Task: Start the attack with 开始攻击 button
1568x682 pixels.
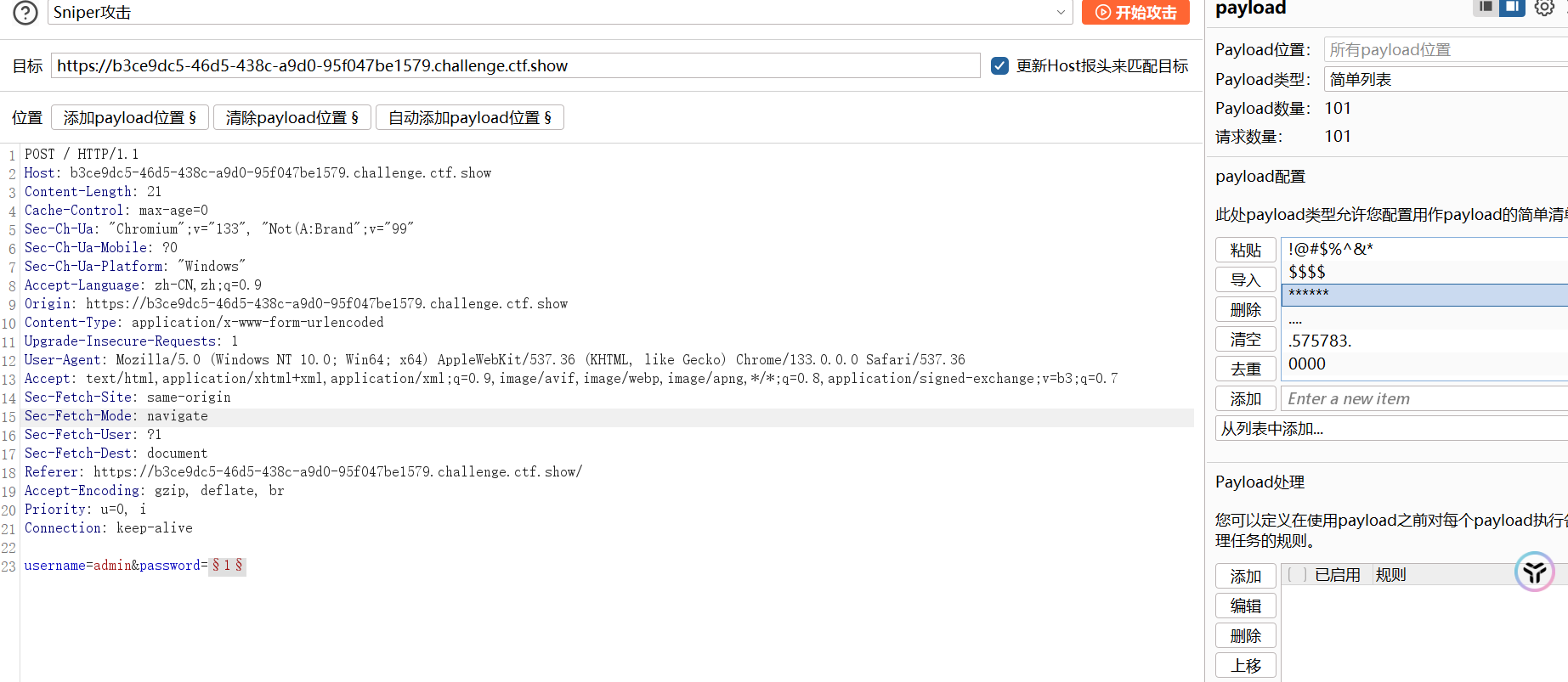Action: [x=1135, y=13]
